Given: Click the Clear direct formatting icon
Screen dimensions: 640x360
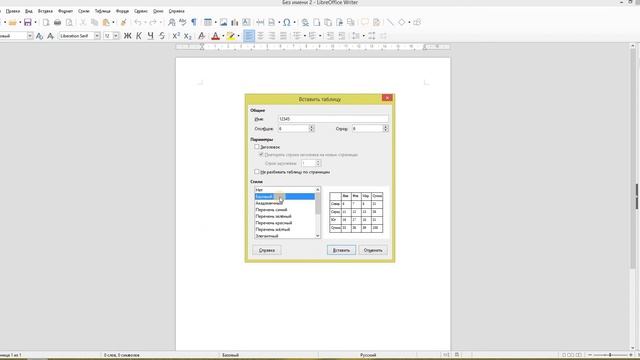Looking at the screenshot, I should coord(202,36).
